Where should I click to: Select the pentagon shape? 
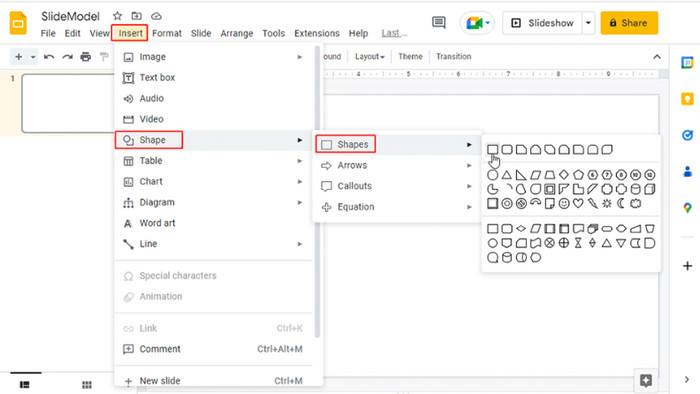point(579,175)
